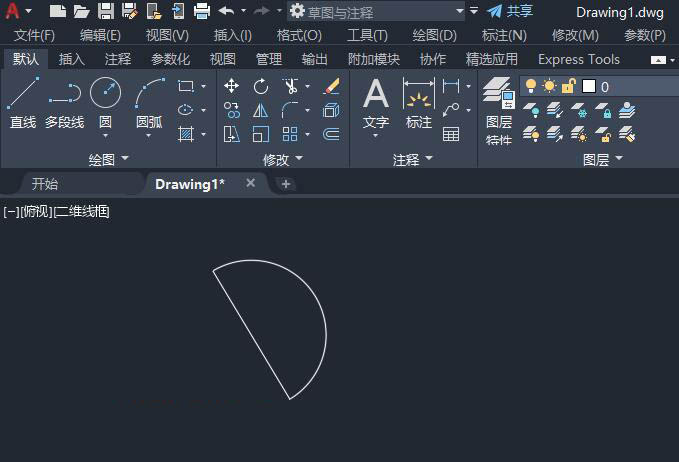Add a new drawing tab with plus
679x462 pixels.
(285, 184)
